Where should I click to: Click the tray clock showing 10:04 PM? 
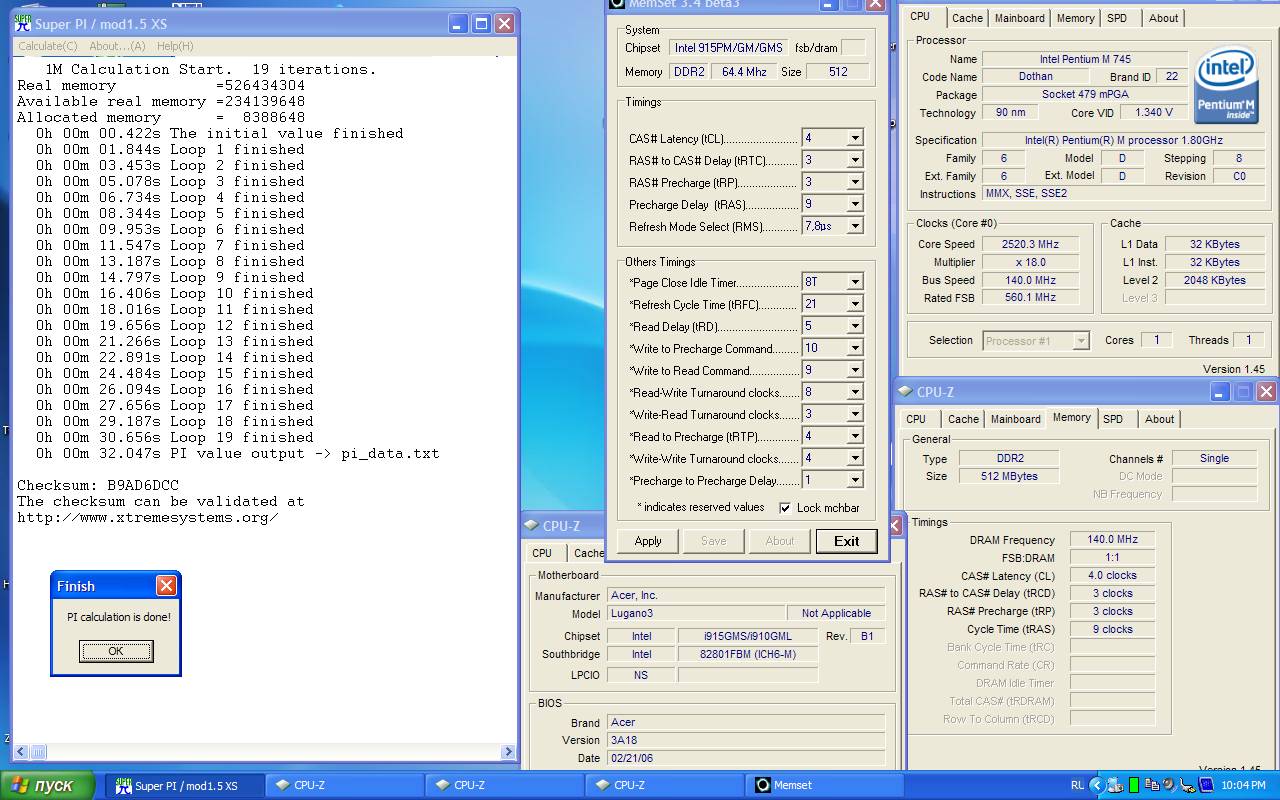click(1244, 785)
